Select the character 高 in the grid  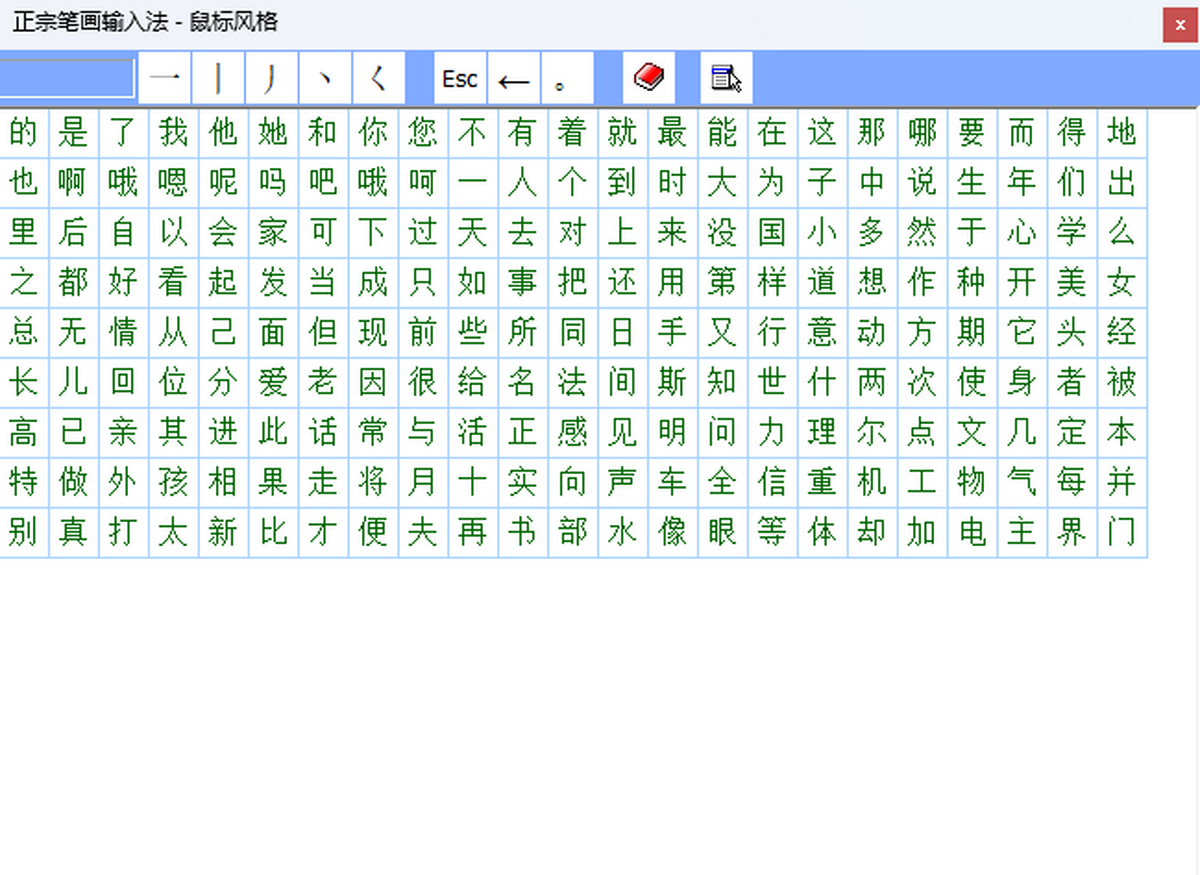coord(23,432)
